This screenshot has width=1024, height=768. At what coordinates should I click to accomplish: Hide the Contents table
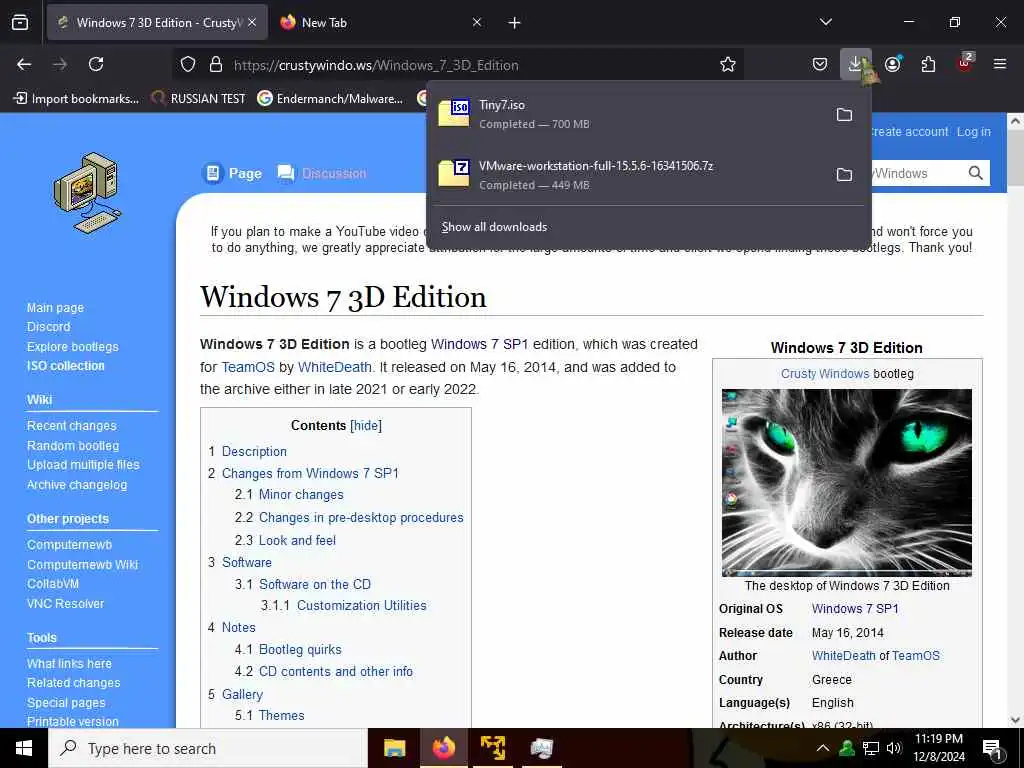point(366,426)
